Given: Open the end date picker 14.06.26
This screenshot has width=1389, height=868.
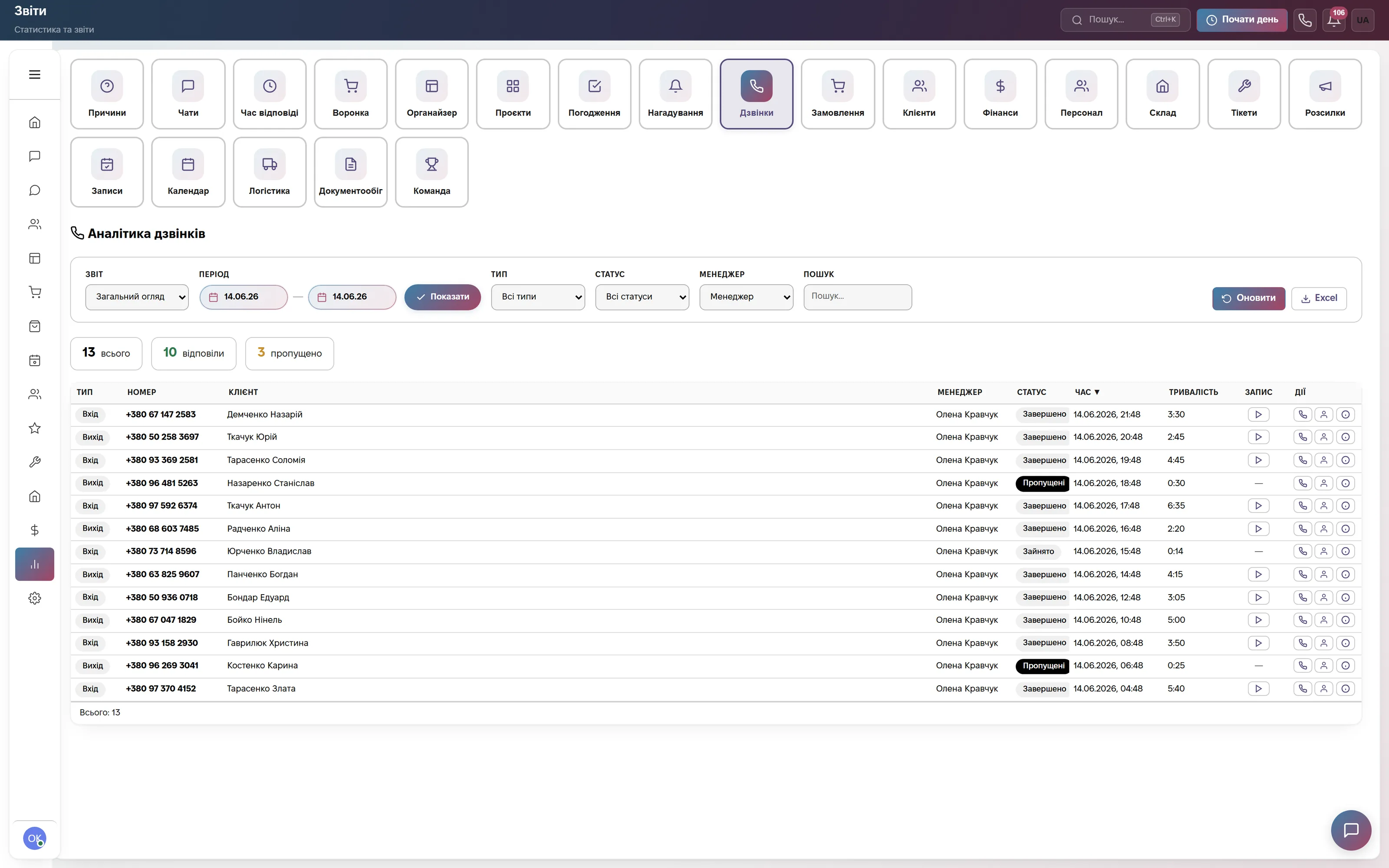Looking at the screenshot, I should pos(352,297).
